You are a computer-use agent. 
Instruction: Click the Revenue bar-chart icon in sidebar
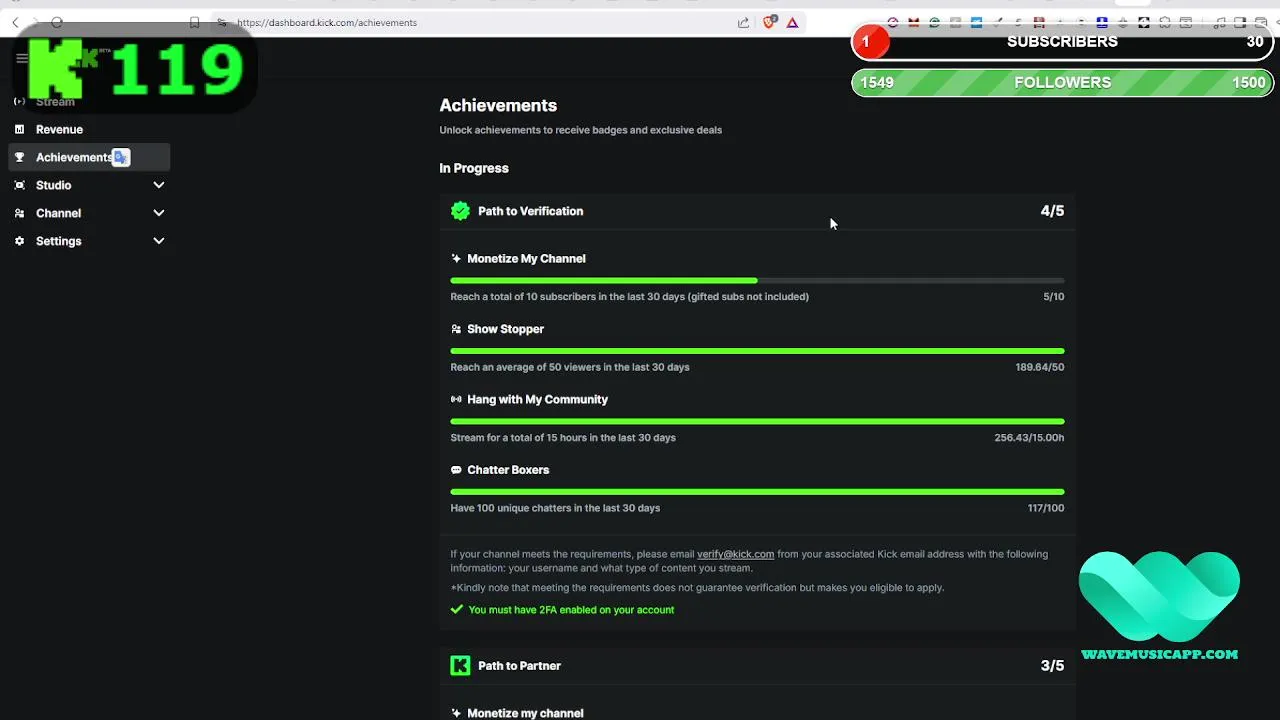click(19, 129)
